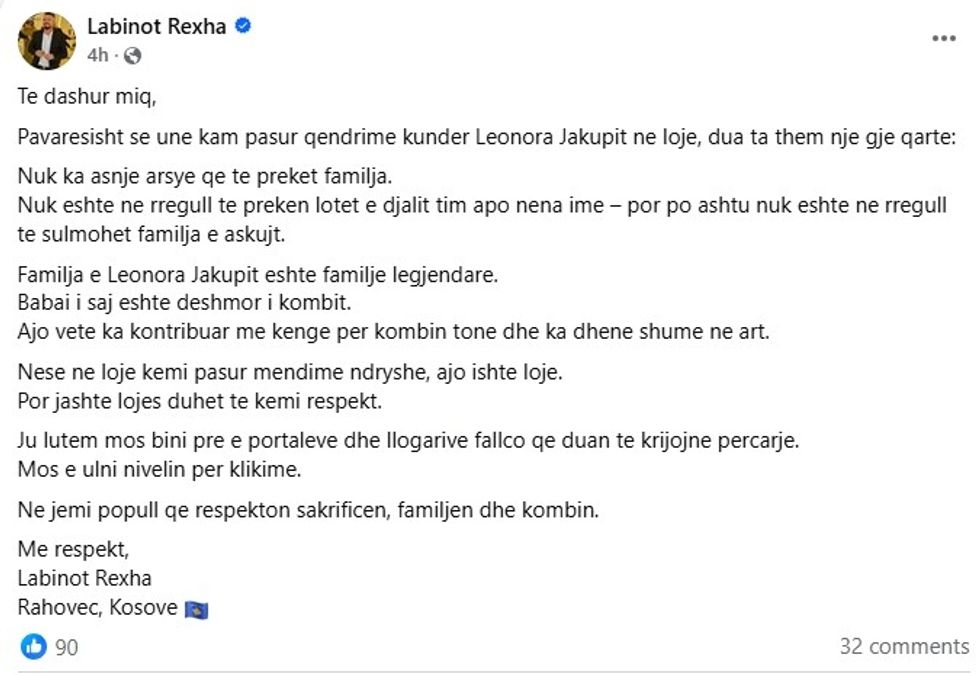Show who reacted via the 90 count
The width and height of the screenshot is (980, 675).
pos(67,647)
